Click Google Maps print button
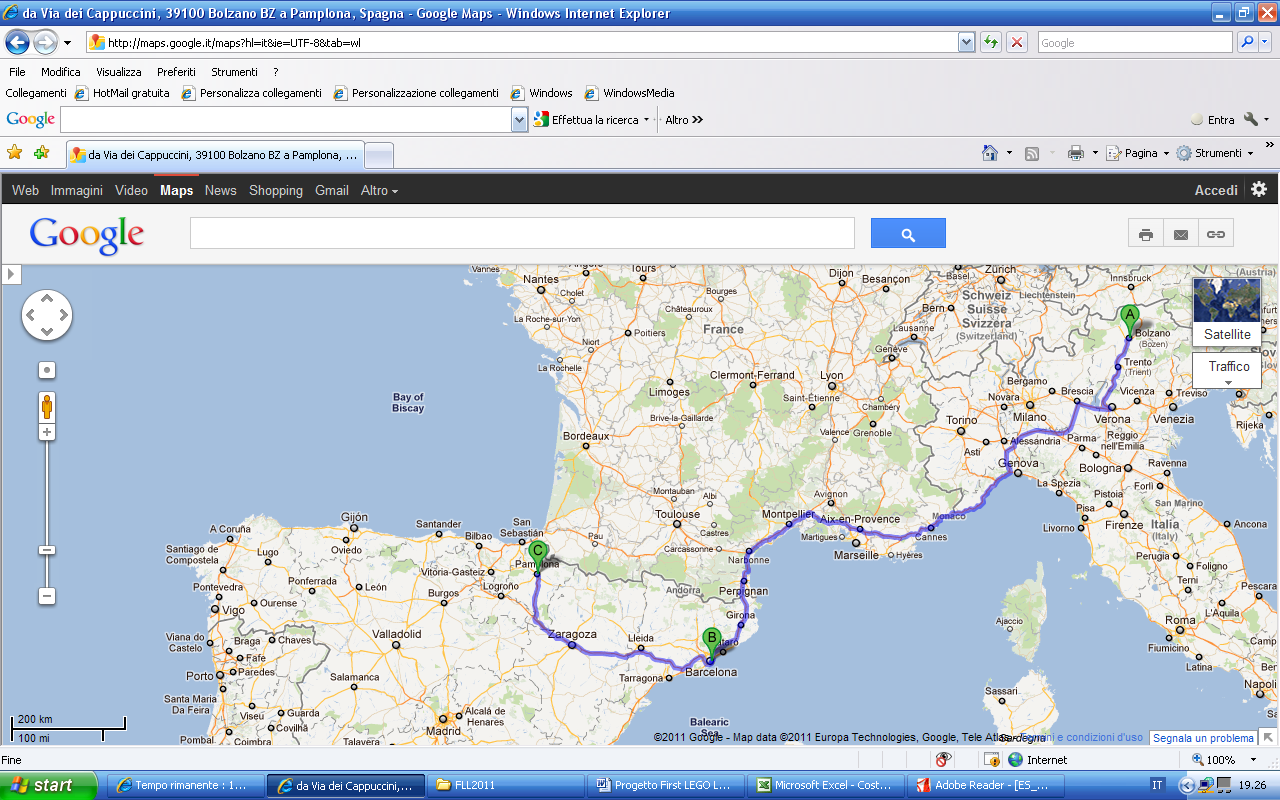Image resolution: width=1280 pixels, height=800 pixels. pos(1146,234)
